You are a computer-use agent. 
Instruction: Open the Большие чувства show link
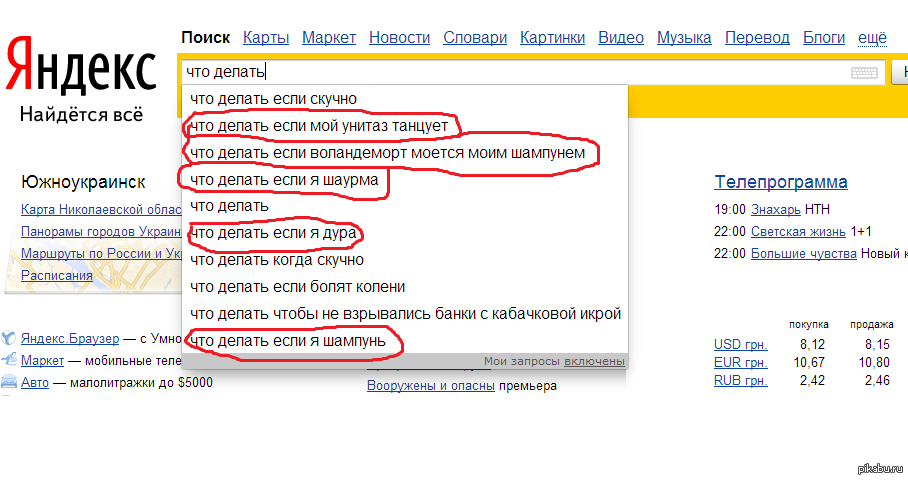click(x=804, y=254)
